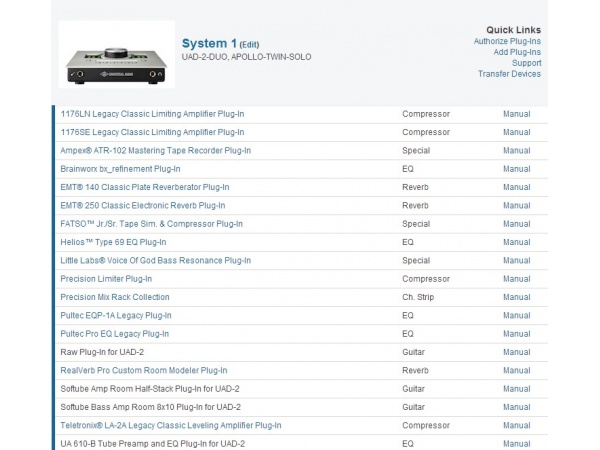Click Special category in Ampex ATR-102 row
The width and height of the screenshot is (600, 450).
416,151
